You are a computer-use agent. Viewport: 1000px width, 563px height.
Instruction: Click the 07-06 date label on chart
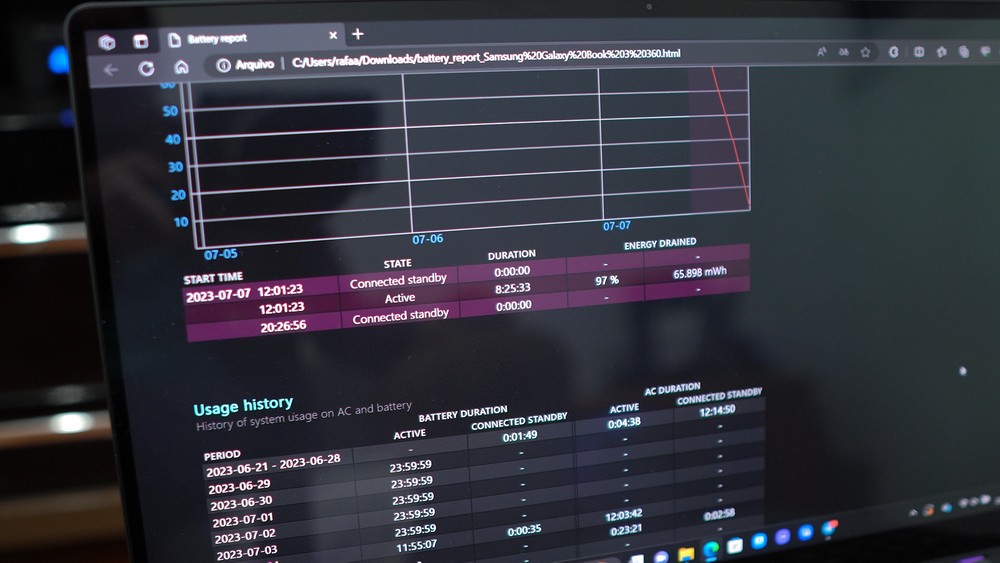pos(427,239)
